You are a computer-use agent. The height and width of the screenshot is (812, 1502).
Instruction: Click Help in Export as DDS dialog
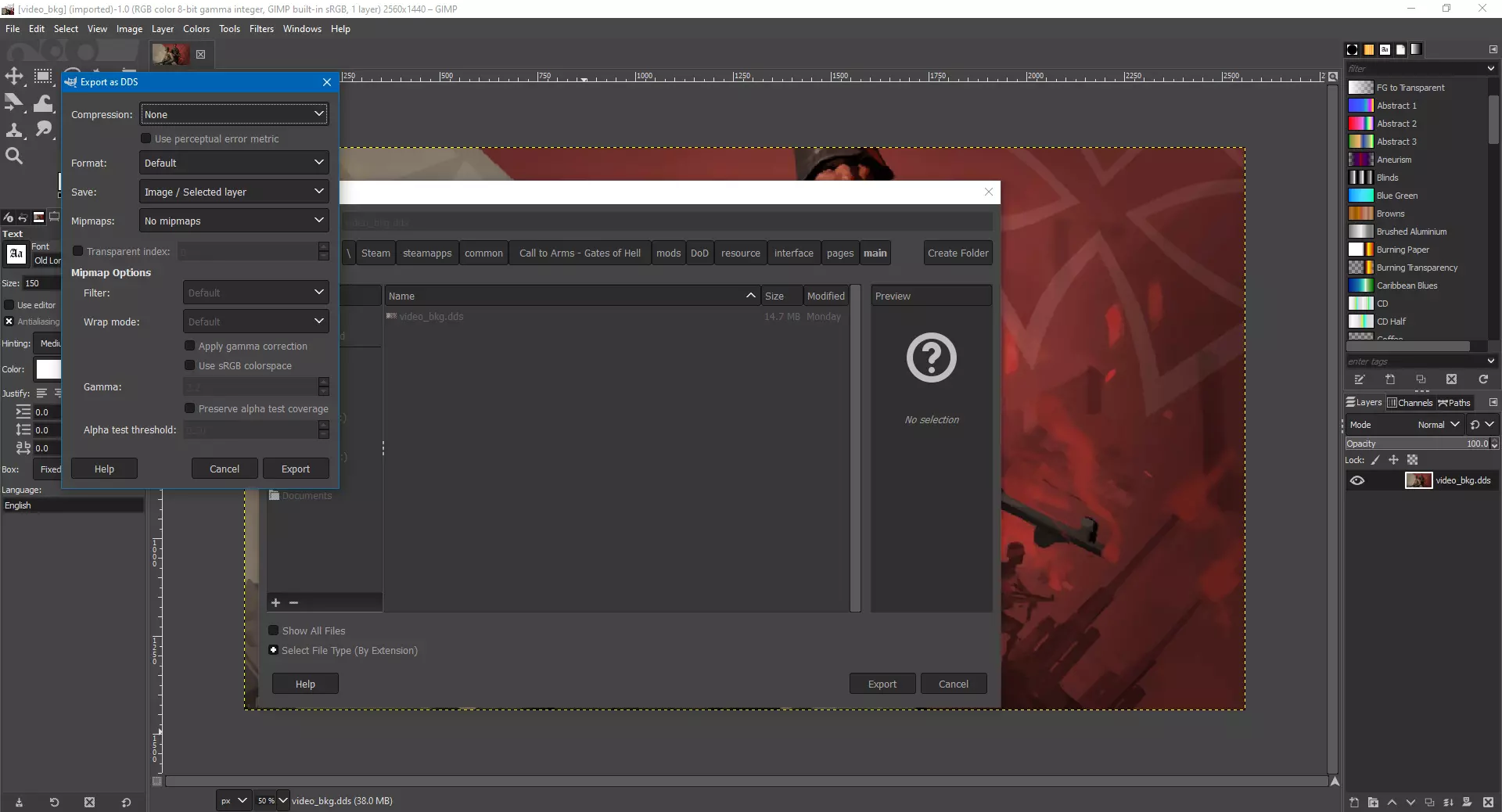pos(104,469)
